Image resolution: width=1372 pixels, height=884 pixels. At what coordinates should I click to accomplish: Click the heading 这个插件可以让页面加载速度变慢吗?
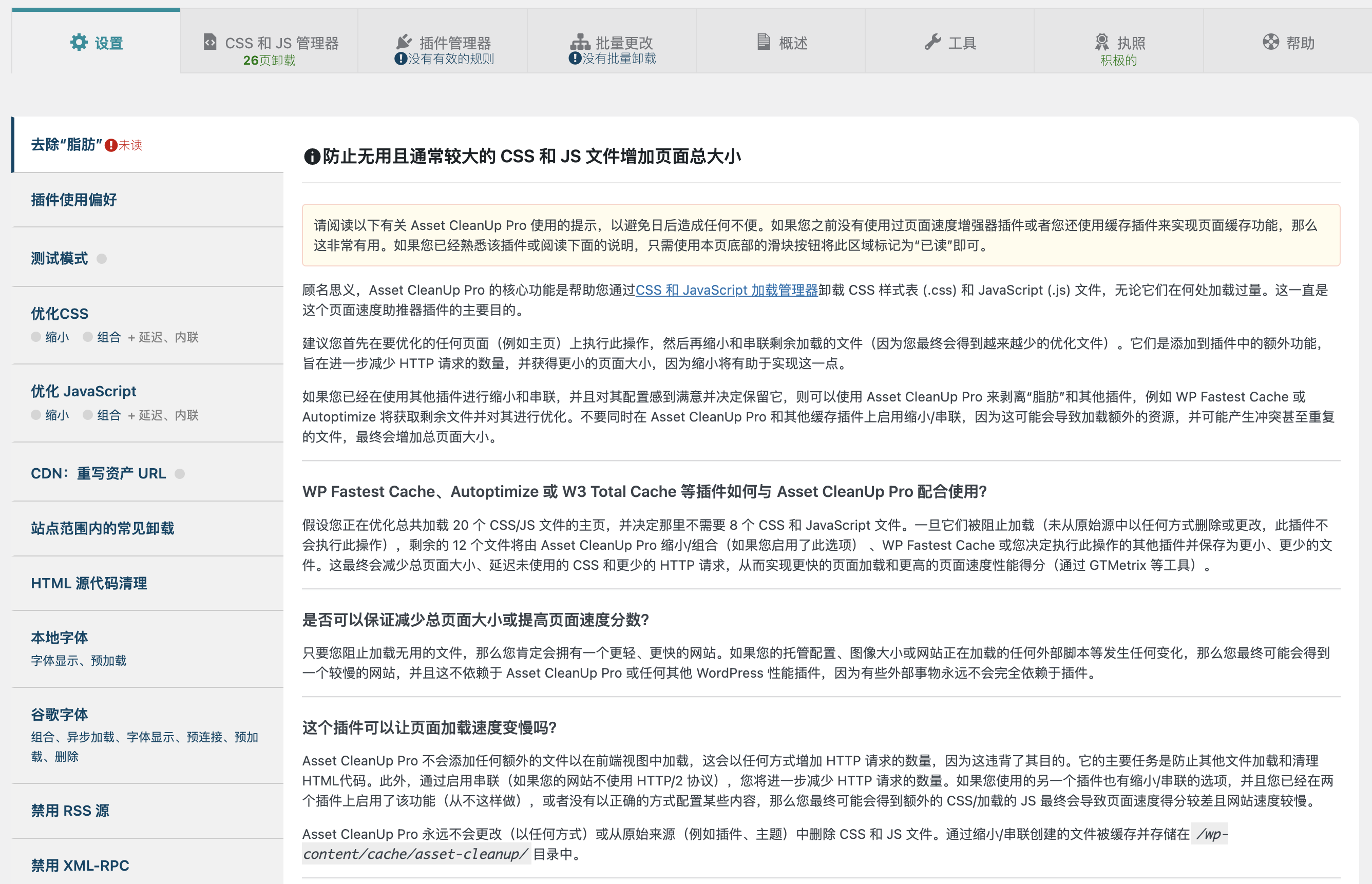429,728
